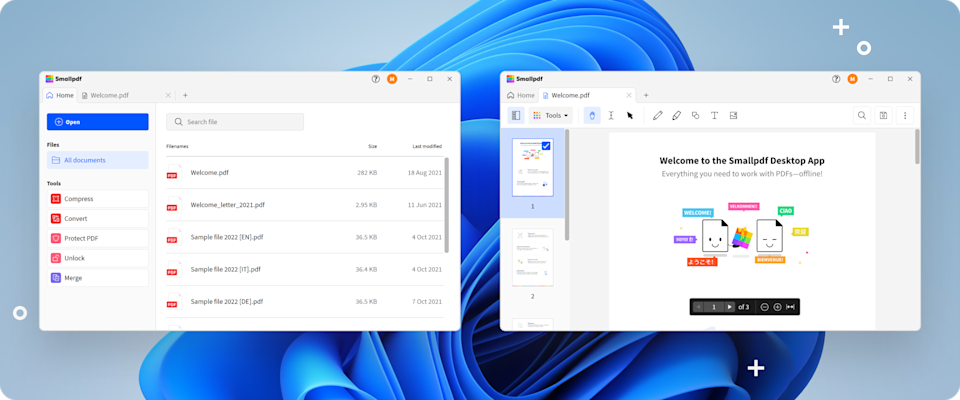Sort by the Filenames column header
The height and width of the screenshot is (400, 960).
point(178,146)
